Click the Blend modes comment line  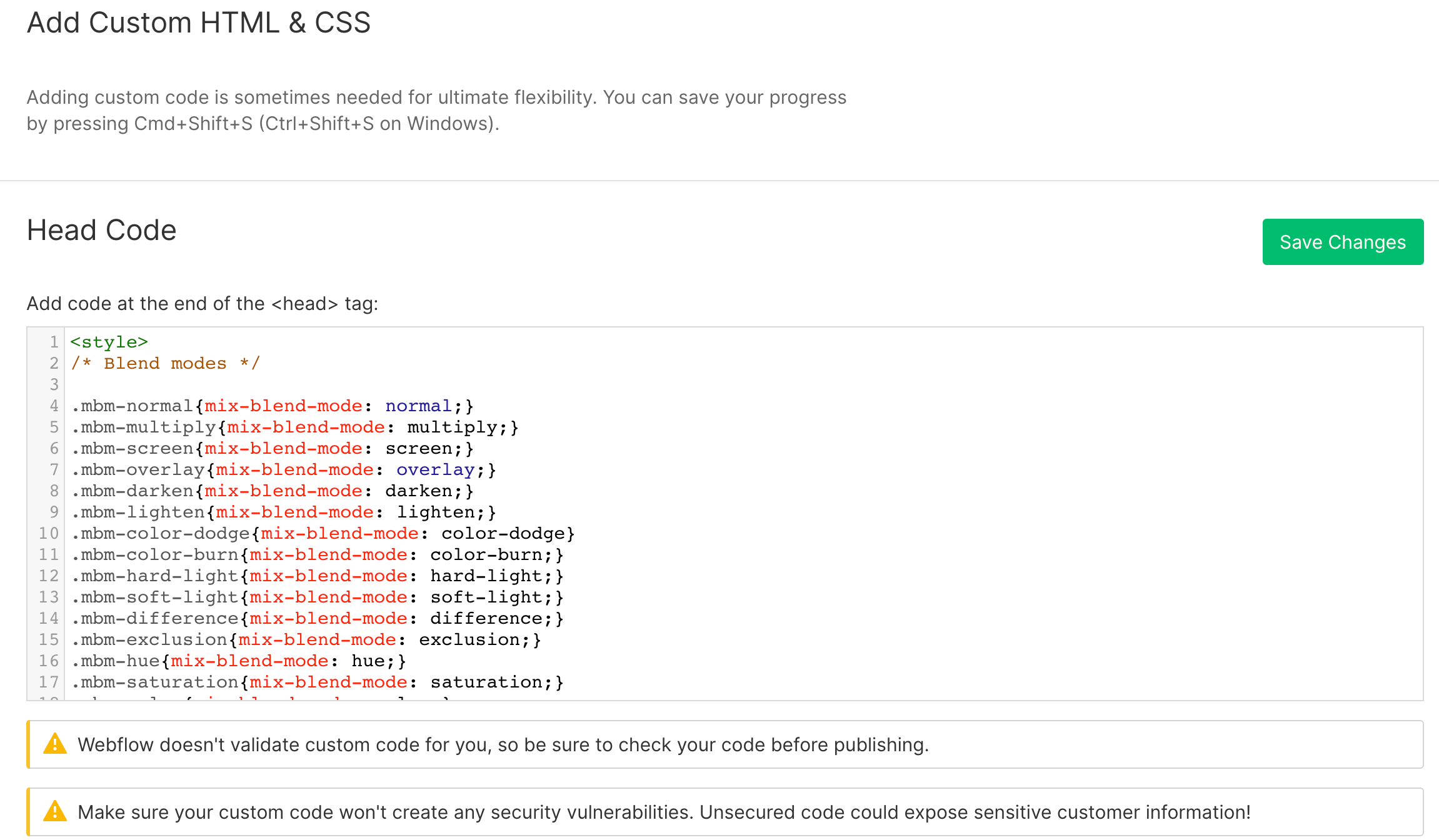click(164, 363)
